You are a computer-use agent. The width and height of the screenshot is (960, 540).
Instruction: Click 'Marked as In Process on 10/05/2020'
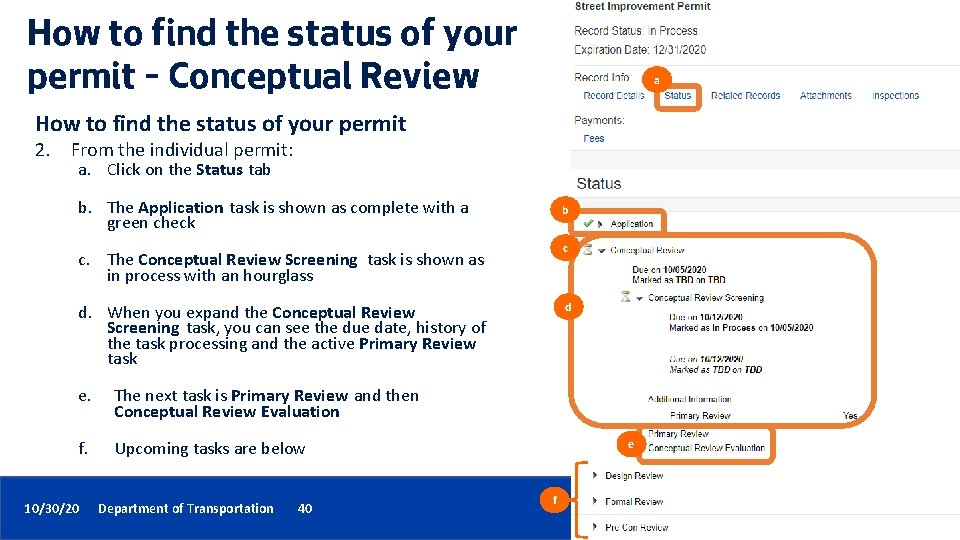pos(741,328)
